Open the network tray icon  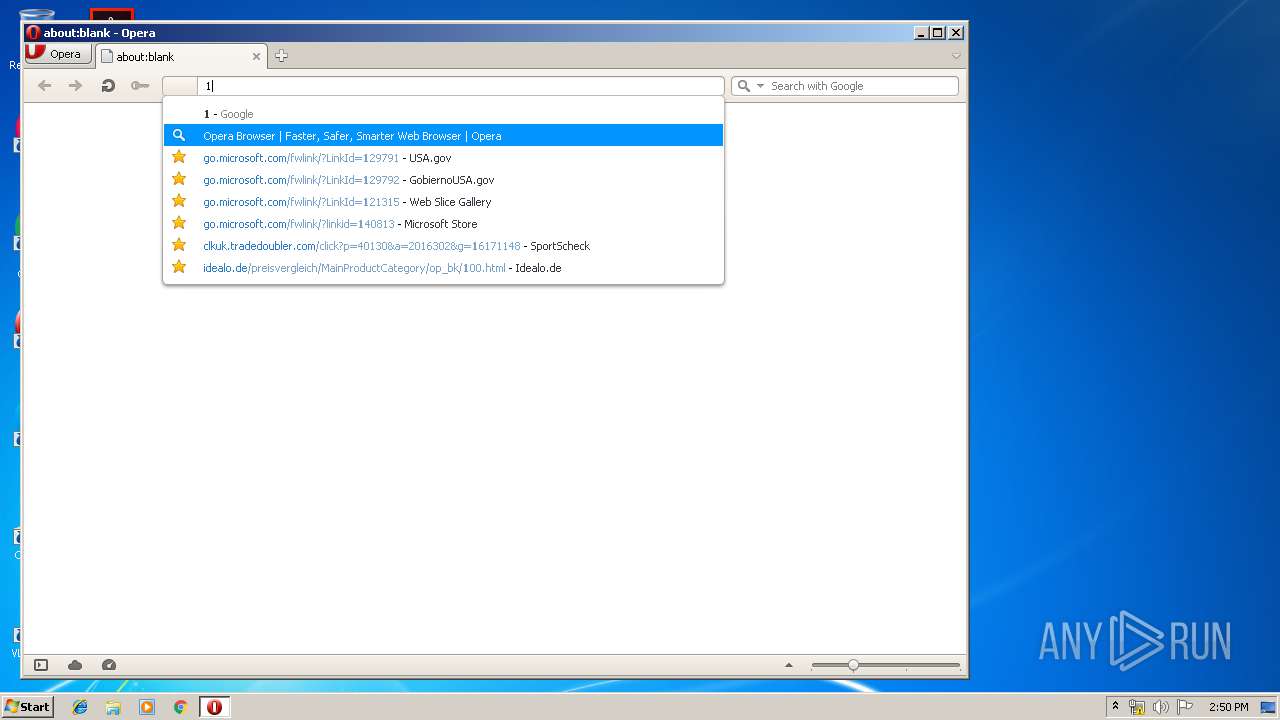click(x=1137, y=707)
